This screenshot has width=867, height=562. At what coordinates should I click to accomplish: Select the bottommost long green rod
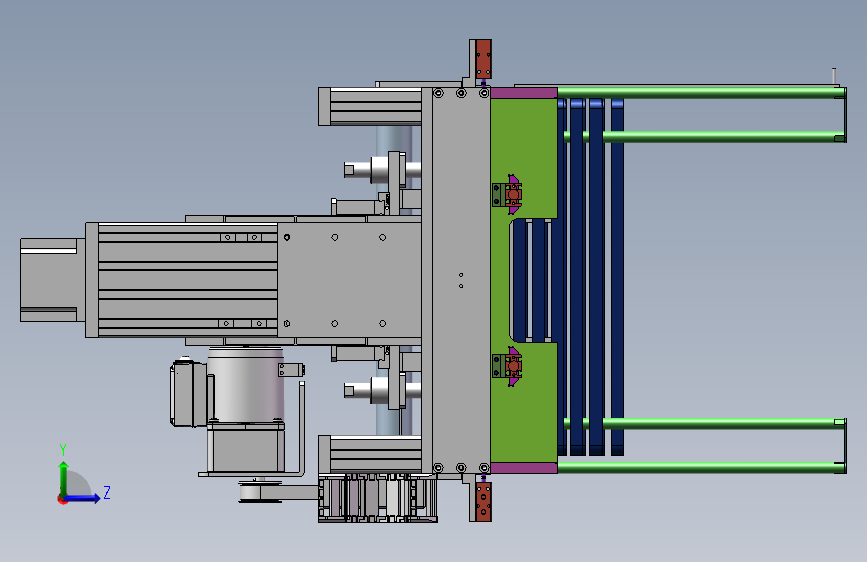click(701, 467)
